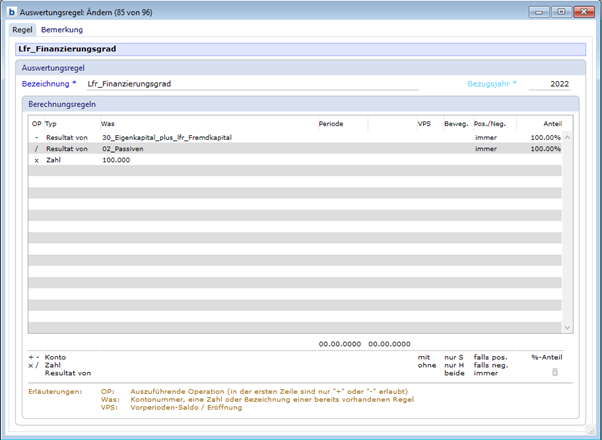
Task: Minimize the Auswertungsregel window
Action: (x=541, y=11)
